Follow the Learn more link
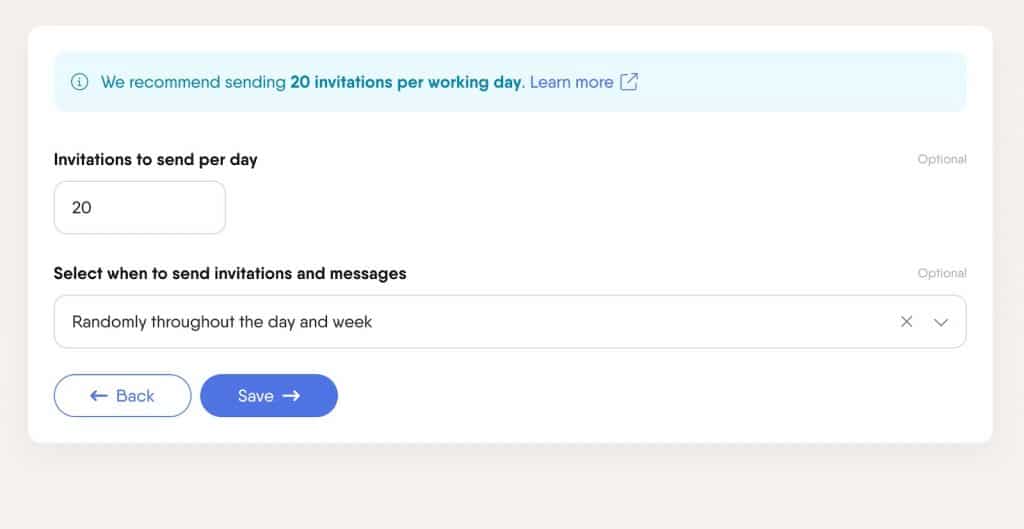 571,82
